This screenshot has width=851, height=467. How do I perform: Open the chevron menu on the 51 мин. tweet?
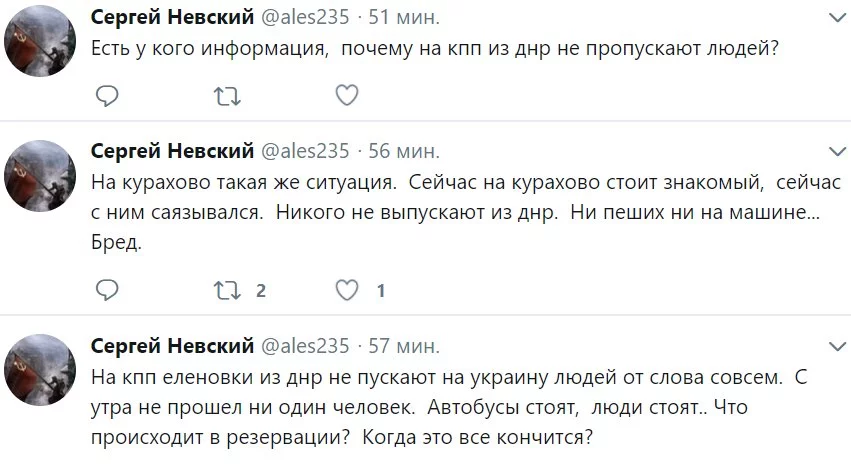pyautogui.click(x=837, y=18)
